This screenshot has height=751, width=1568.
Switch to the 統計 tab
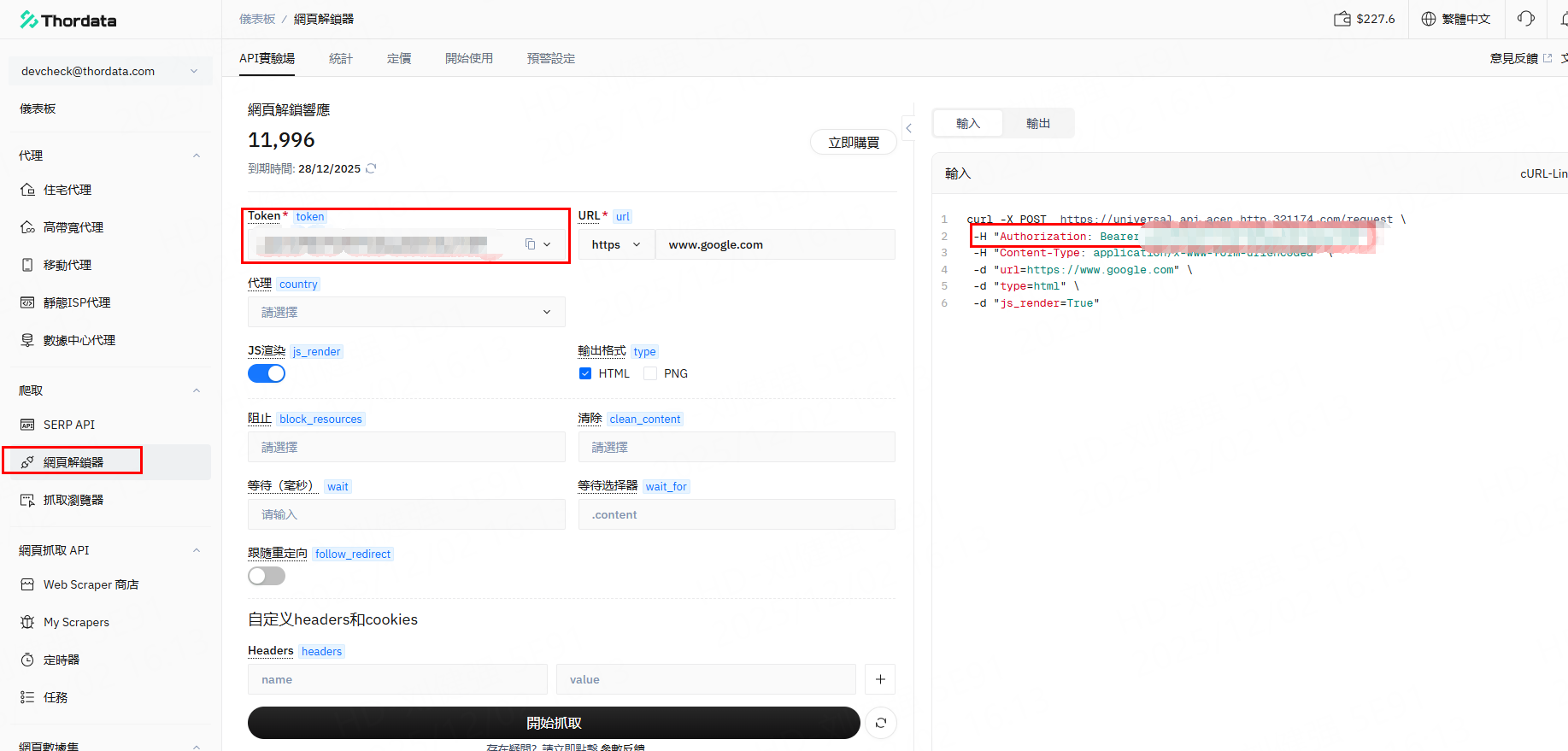340,58
